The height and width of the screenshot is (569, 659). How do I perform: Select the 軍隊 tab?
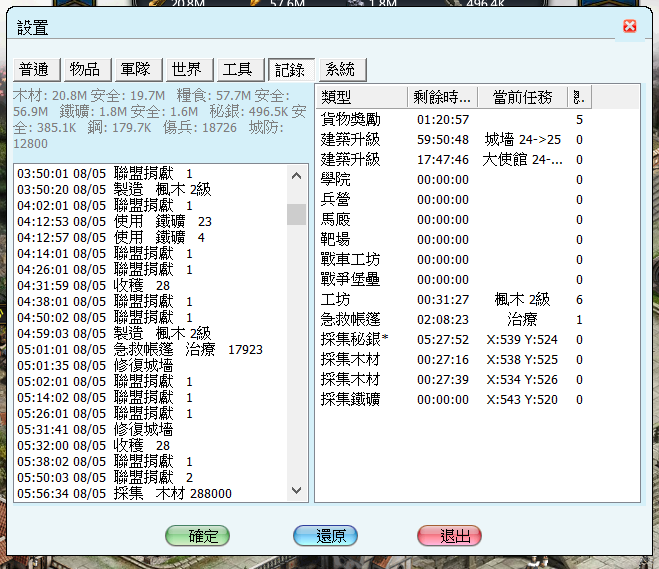(x=139, y=70)
